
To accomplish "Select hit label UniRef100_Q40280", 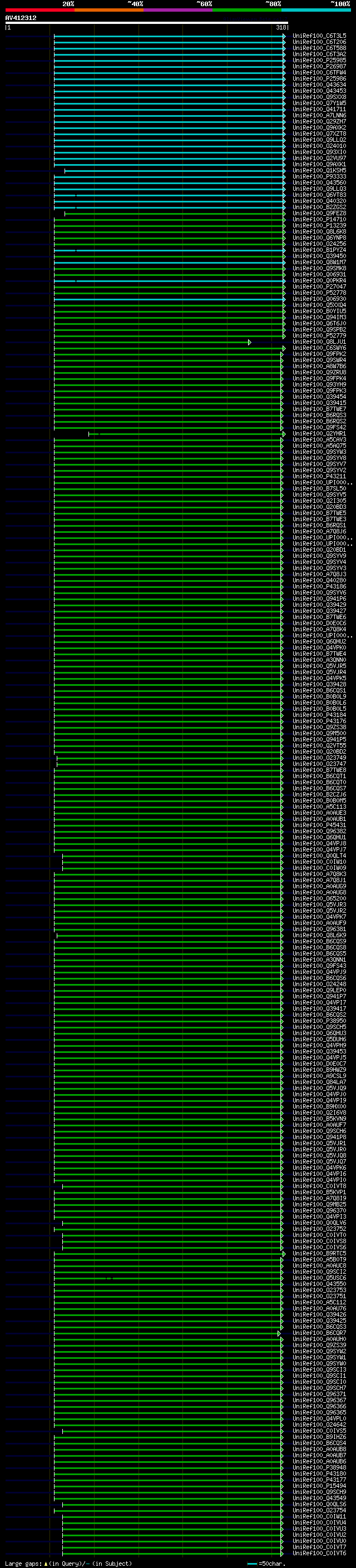I will coord(319,580).
